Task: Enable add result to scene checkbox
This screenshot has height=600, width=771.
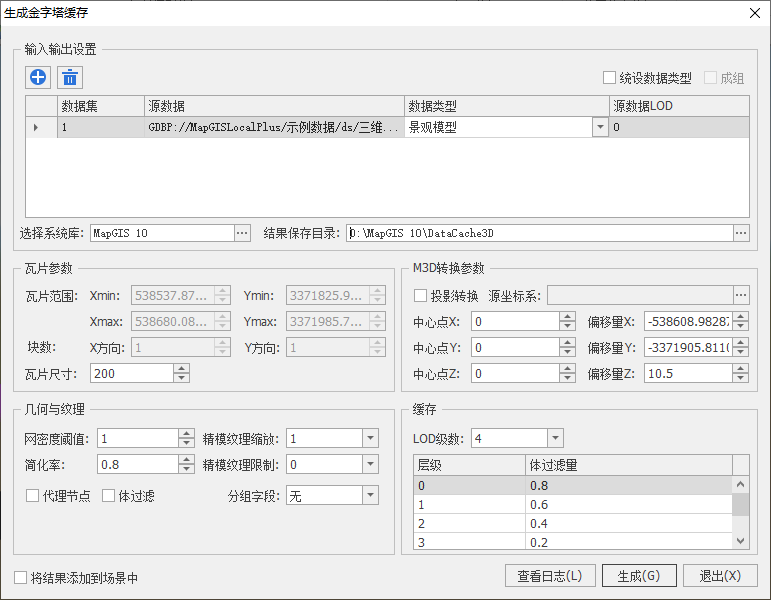Action: coord(21,577)
